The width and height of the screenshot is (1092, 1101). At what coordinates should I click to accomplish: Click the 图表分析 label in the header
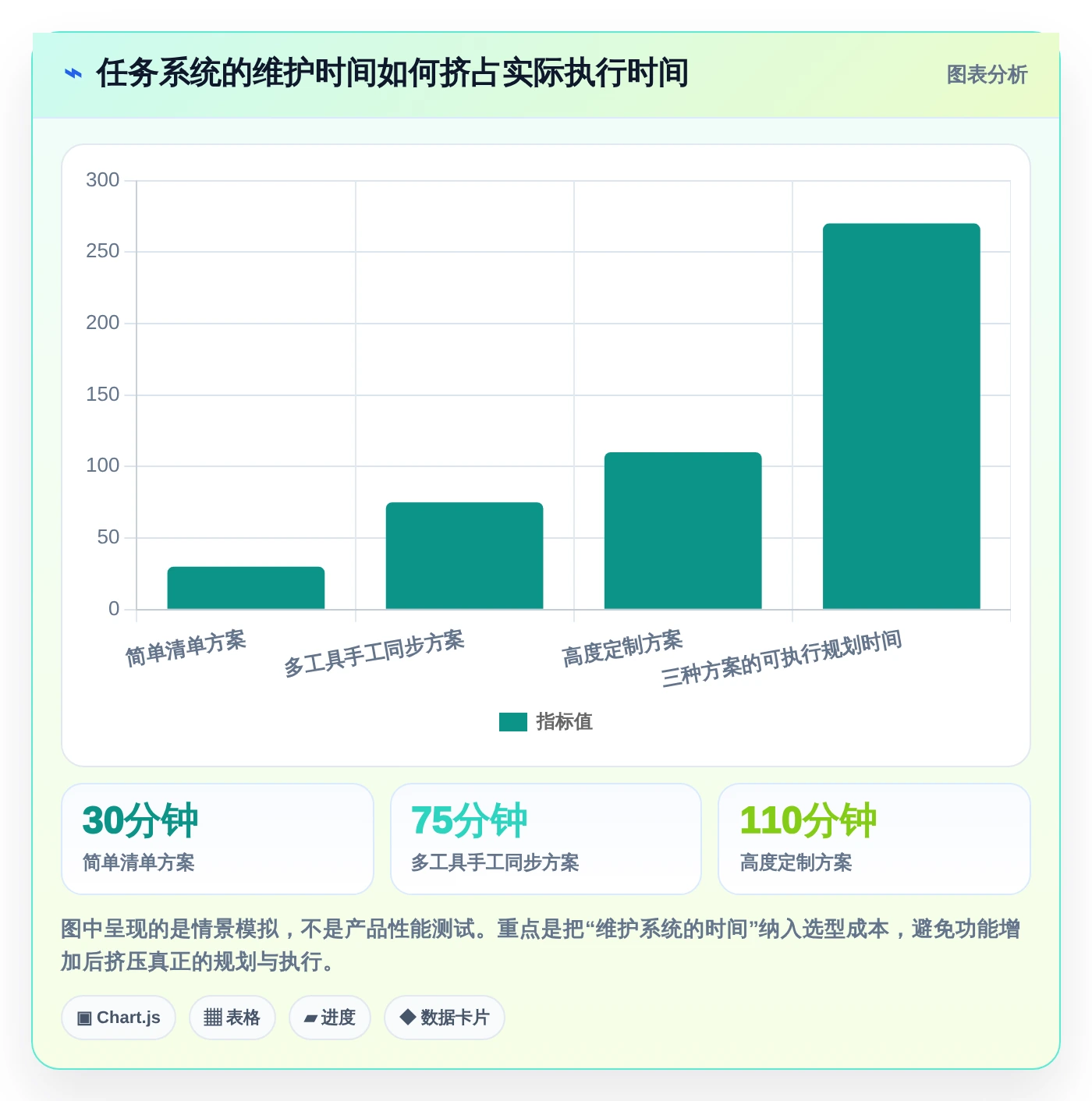(987, 75)
